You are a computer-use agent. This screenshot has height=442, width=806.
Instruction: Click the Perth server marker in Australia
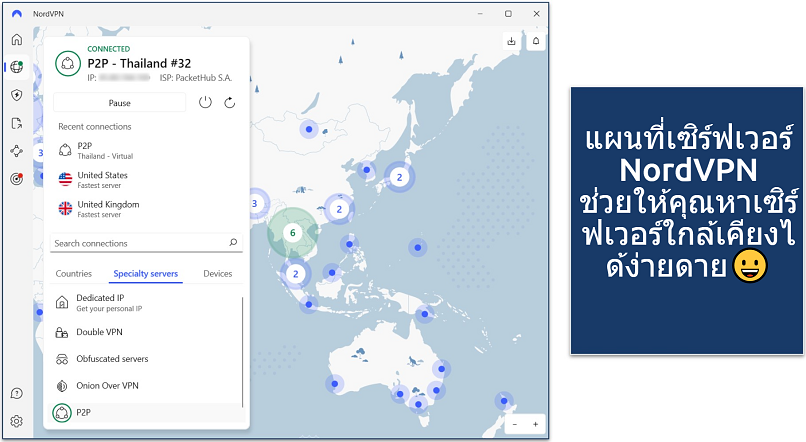335,383
